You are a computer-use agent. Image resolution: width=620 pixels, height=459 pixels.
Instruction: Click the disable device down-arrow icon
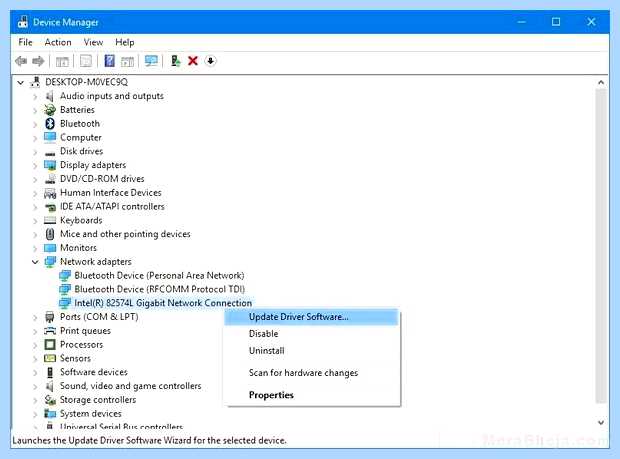(x=210, y=61)
